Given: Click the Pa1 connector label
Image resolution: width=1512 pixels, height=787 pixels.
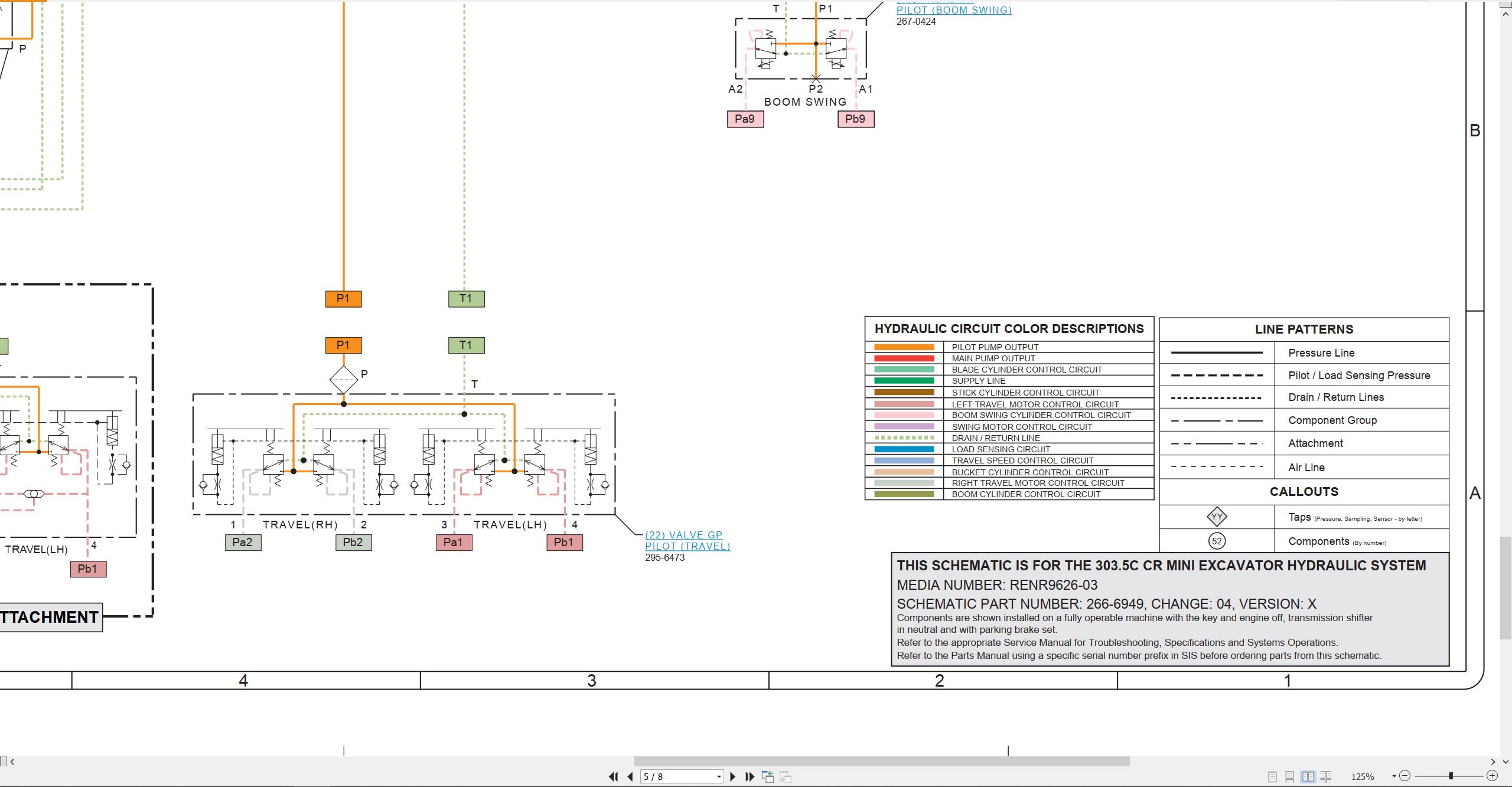Looking at the screenshot, I should coord(454,543).
